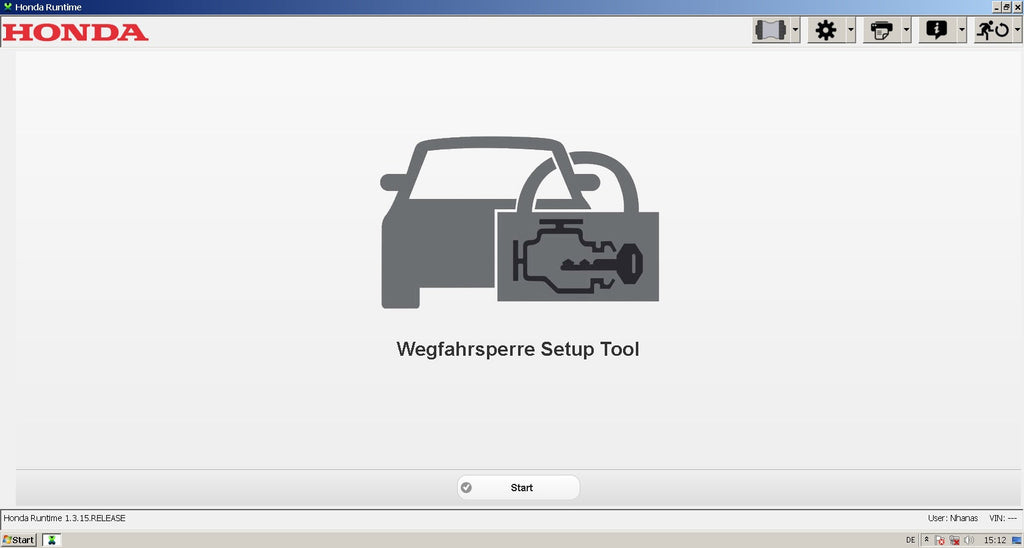Viewport: 1024px width, 548px height.
Task: Restore down the Honda Runtime window
Action: (1007, 7)
